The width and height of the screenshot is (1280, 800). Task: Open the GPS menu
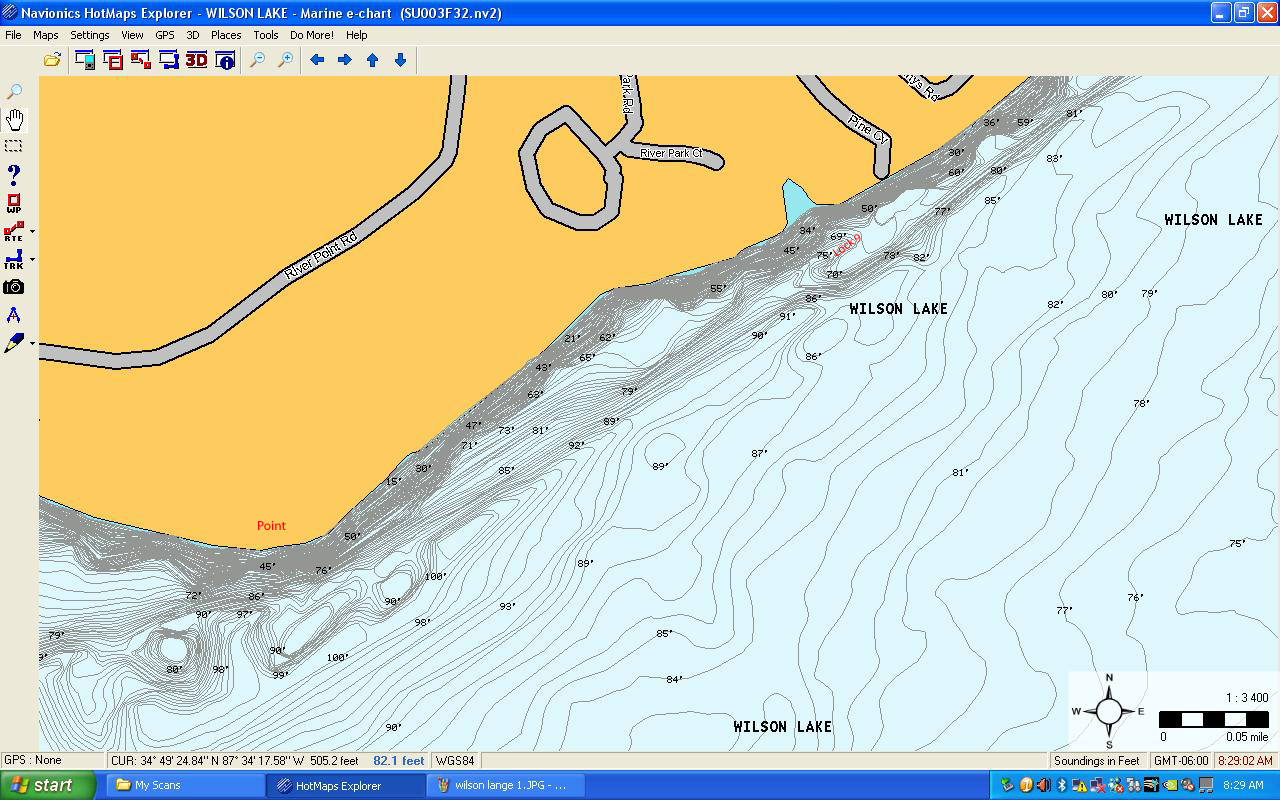164,35
